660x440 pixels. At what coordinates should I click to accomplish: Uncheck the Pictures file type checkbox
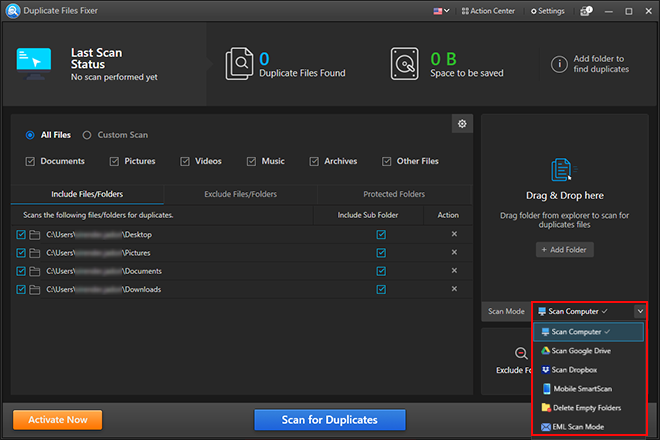pyautogui.click(x=115, y=161)
